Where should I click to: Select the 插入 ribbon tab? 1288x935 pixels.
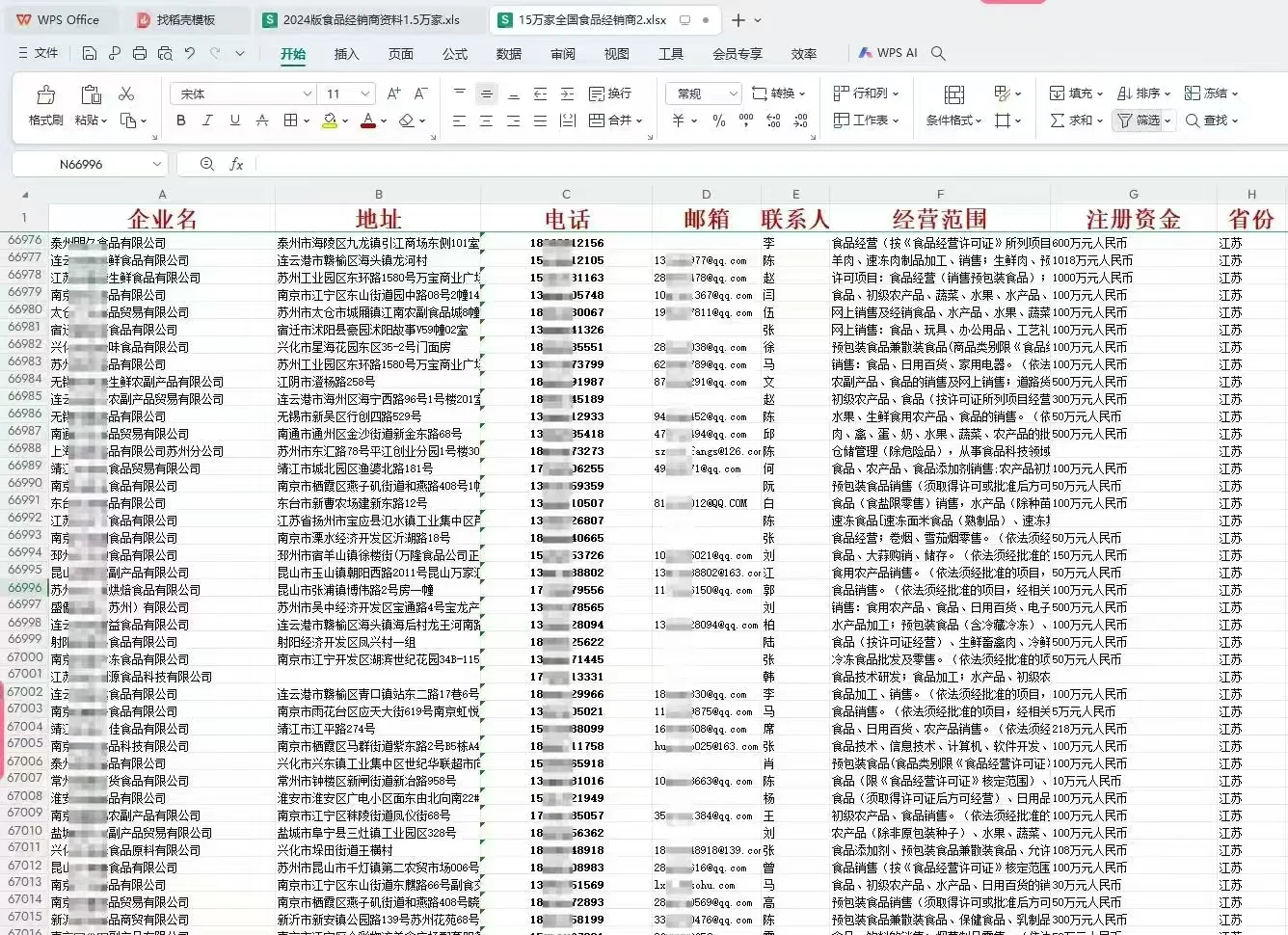tap(346, 54)
